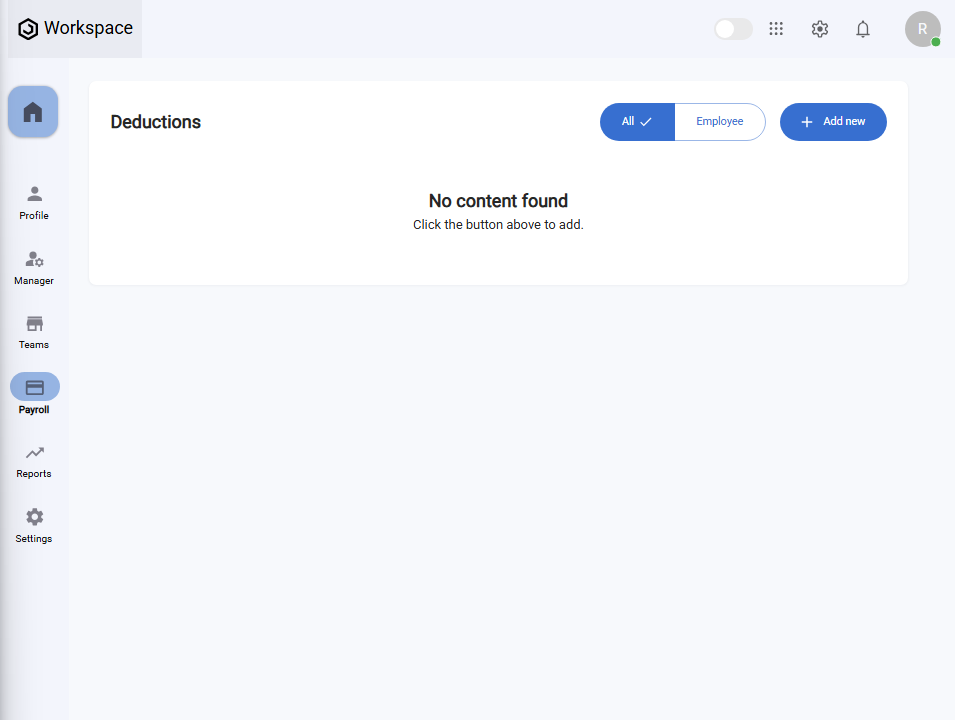Image resolution: width=955 pixels, height=720 pixels.
Task: Open the top bar settings gear
Action: [x=820, y=29]
